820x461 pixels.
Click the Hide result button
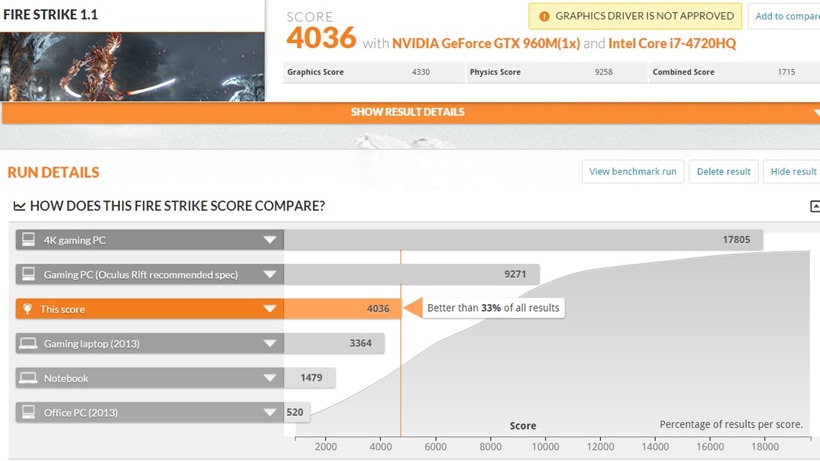[793, 171]
